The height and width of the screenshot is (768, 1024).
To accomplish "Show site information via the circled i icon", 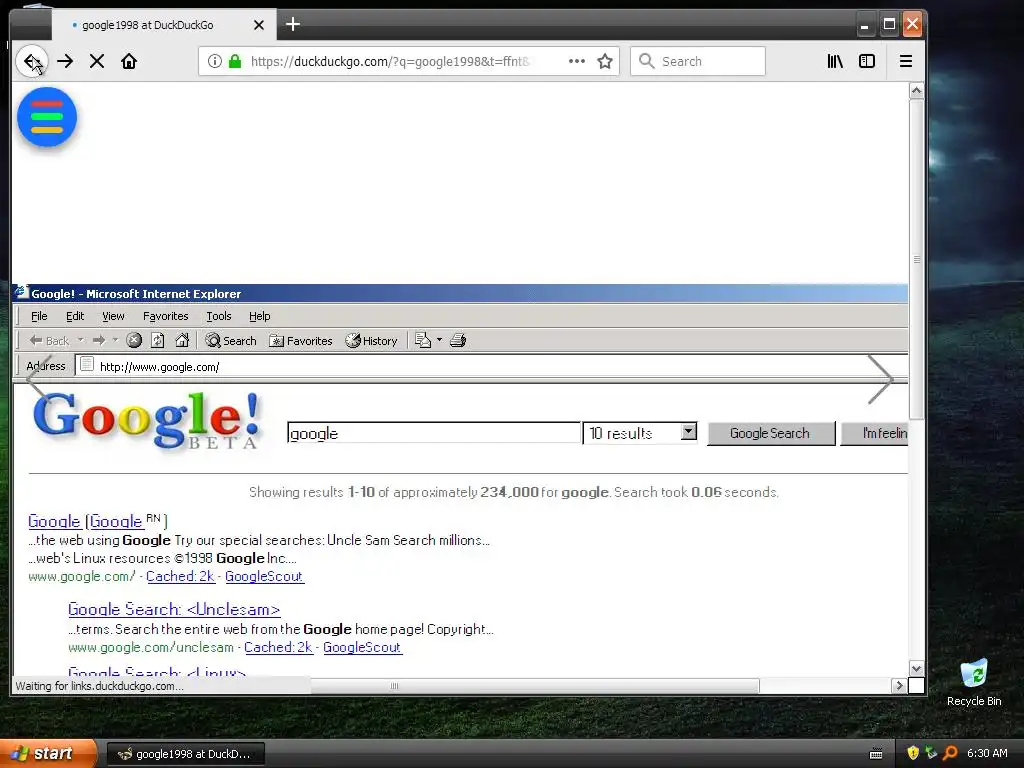I will 214,61.
